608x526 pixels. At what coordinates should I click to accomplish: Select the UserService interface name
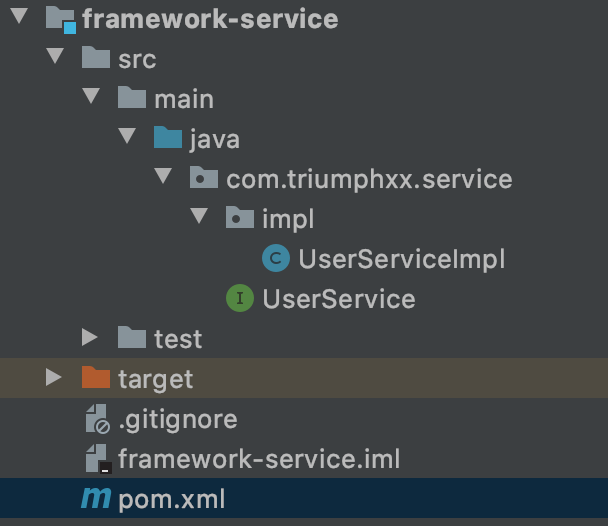point(338,299)
